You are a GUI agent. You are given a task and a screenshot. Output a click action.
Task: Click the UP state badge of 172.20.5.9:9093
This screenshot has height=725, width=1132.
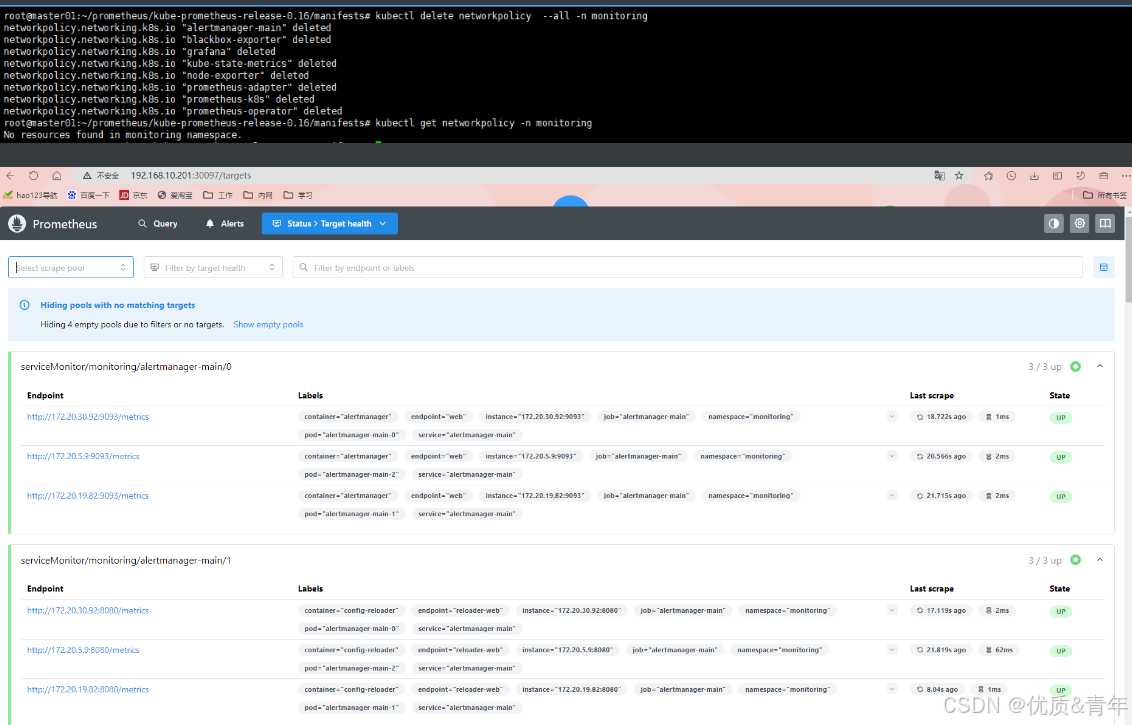click(1061, 457)
